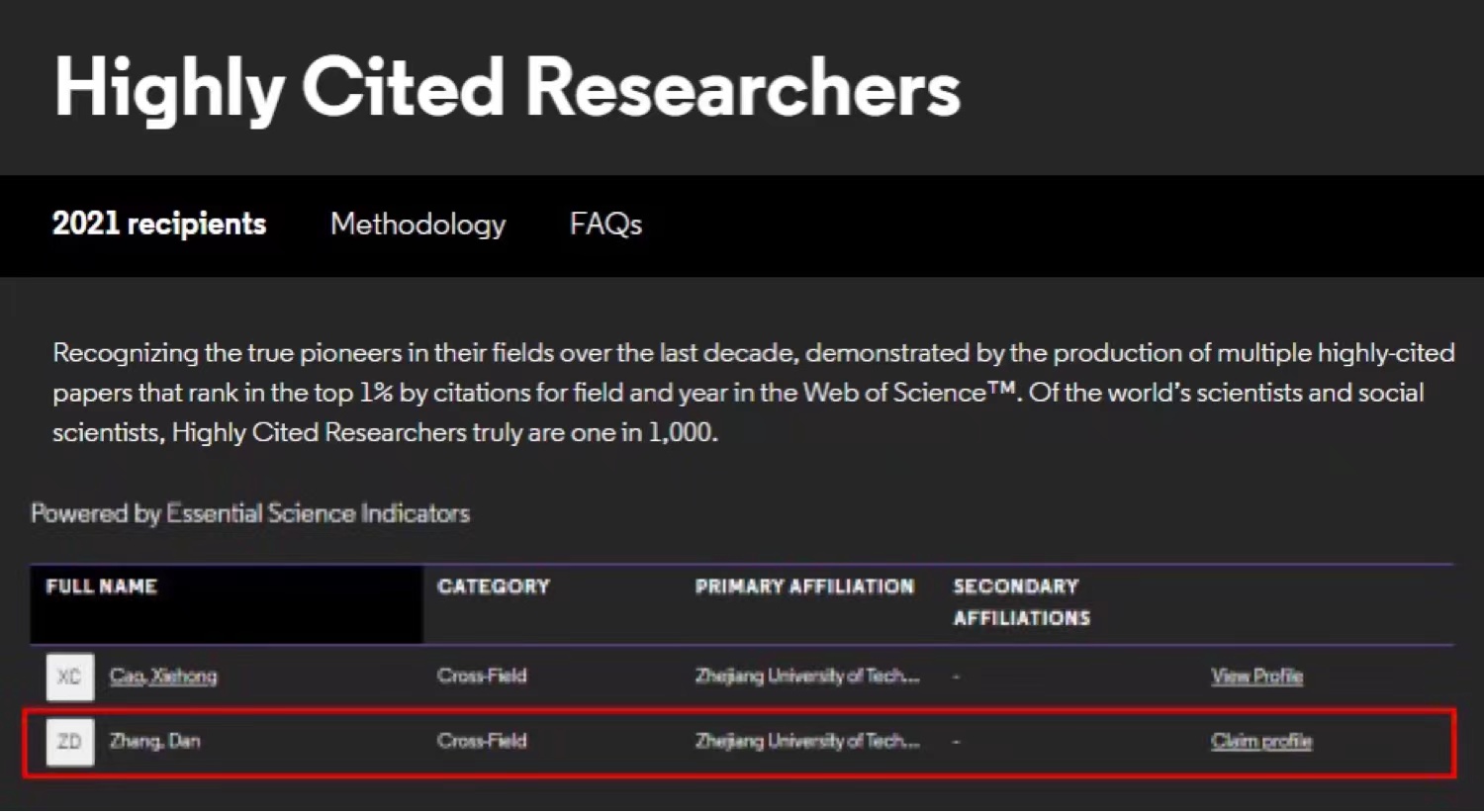The height and width of the screenshot is (812, 1484).
Task: Open Cao, Xiehong name link
Action: coord(163,677)
